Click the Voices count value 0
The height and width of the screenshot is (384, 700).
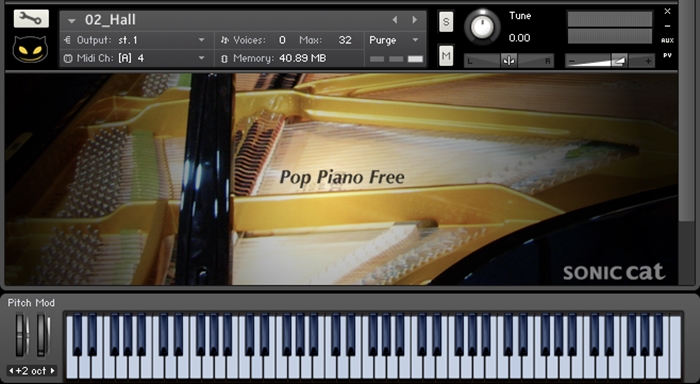click(282, 40)
